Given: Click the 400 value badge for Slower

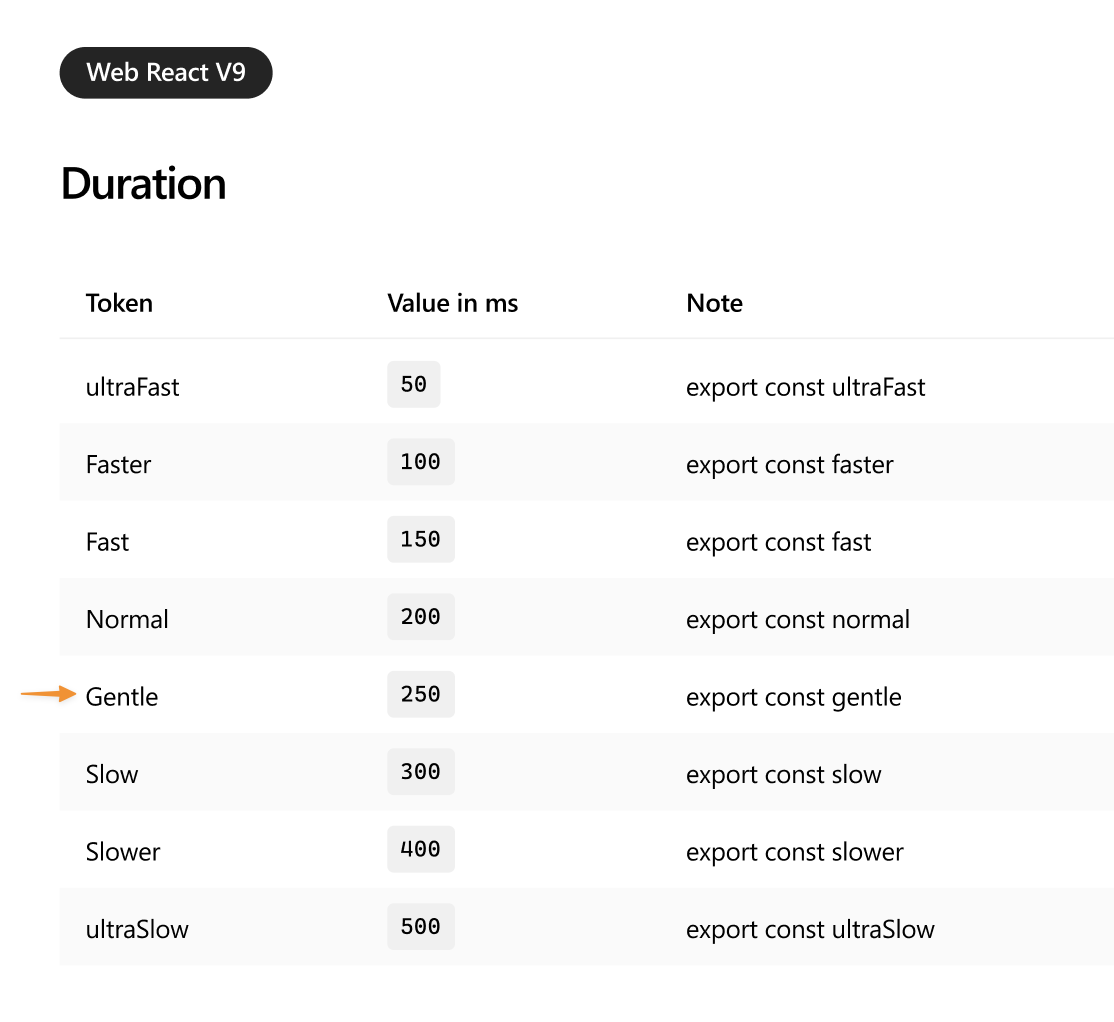Looking at the screenshot, I should 421,849.
